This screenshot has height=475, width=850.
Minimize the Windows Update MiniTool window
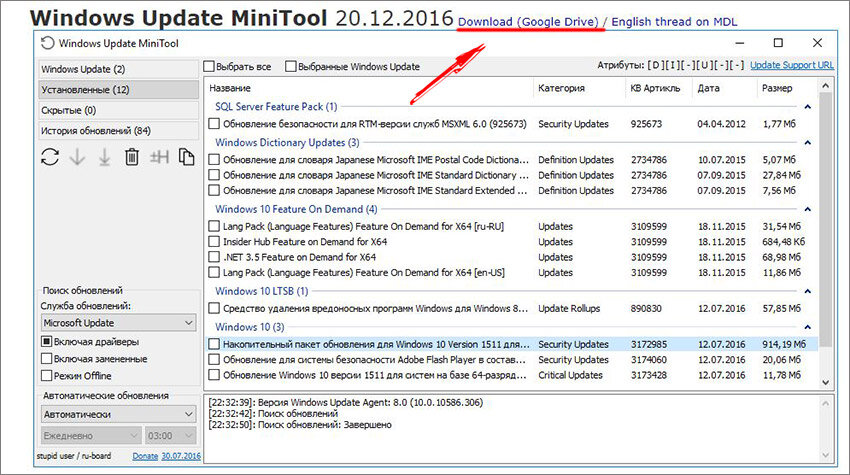tap(739, 43)
